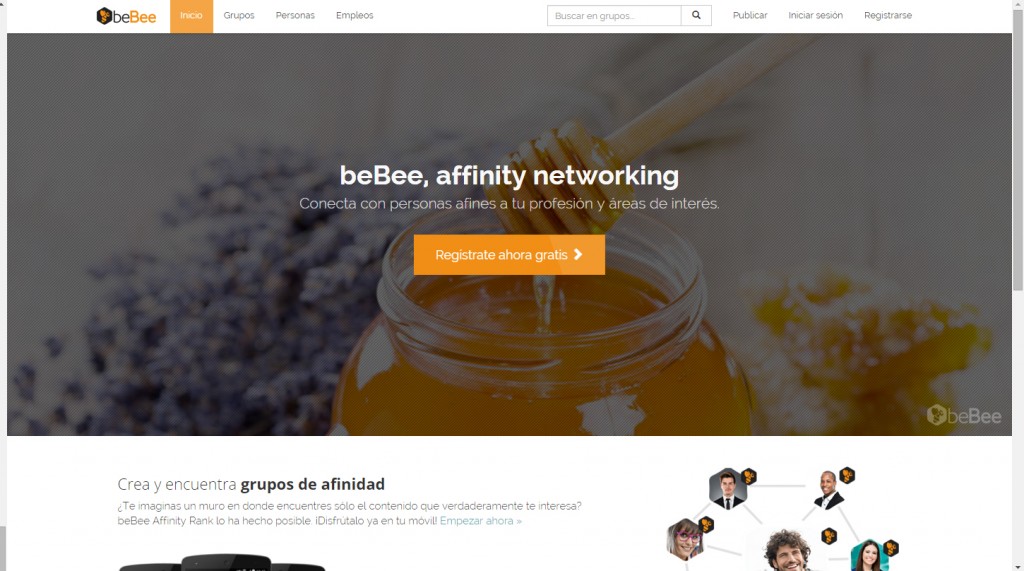The width and height of the screenshot is (1024, 571).
Task: Click the woman in teal's avatar
Action: [x=869, y=556]
